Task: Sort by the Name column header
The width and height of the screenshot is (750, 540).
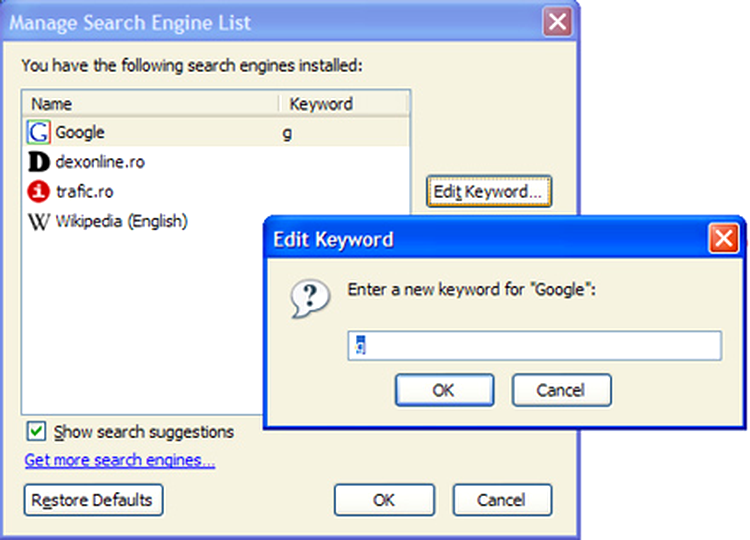Action: pyautogui.click(x=150, y=104)
